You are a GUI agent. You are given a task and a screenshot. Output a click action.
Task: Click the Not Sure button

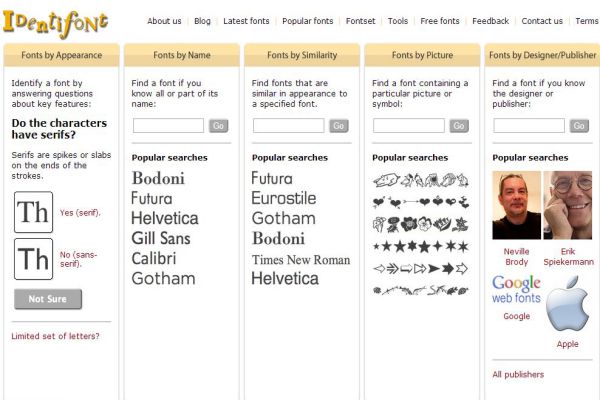[48, 299]
